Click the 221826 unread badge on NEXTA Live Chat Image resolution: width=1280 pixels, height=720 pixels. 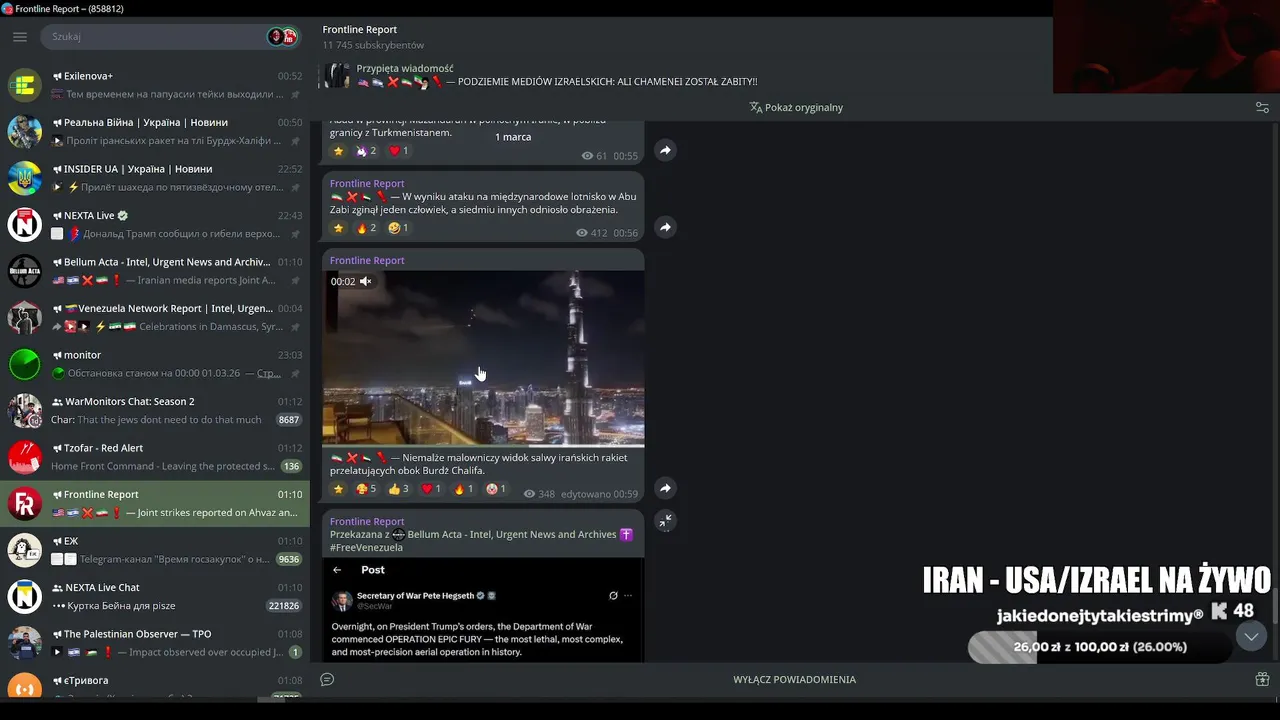[284, 606]
